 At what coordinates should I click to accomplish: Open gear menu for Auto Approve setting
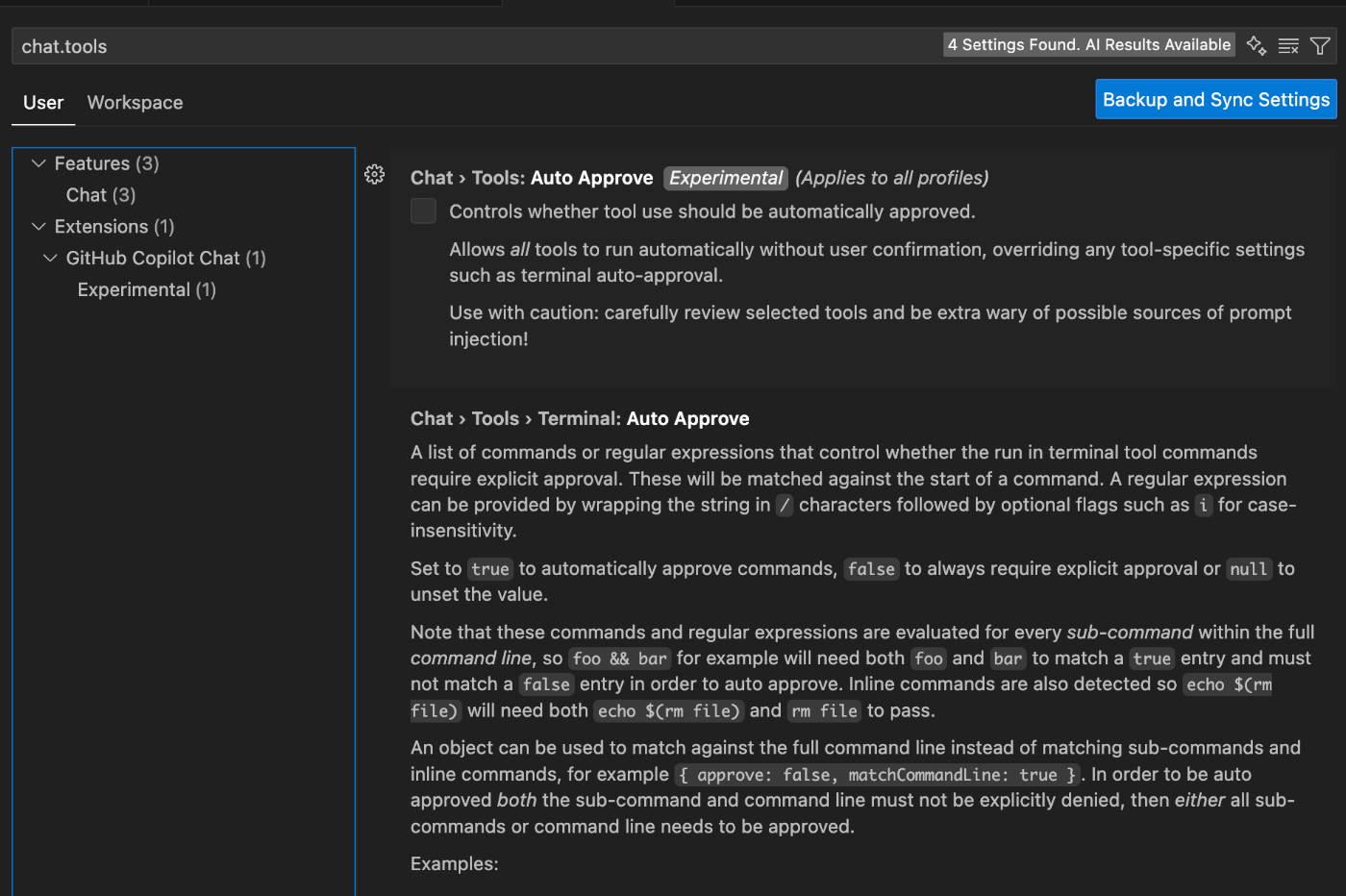375,174
